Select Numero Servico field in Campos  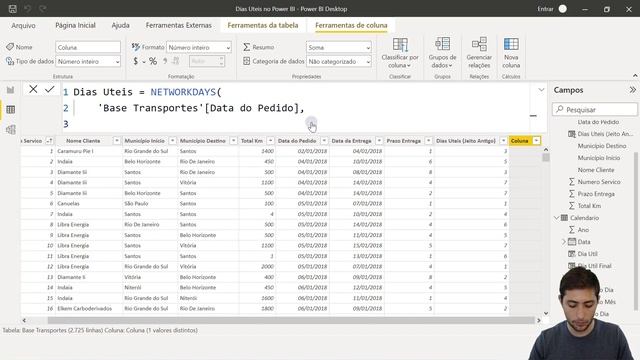tap(599, 182)
